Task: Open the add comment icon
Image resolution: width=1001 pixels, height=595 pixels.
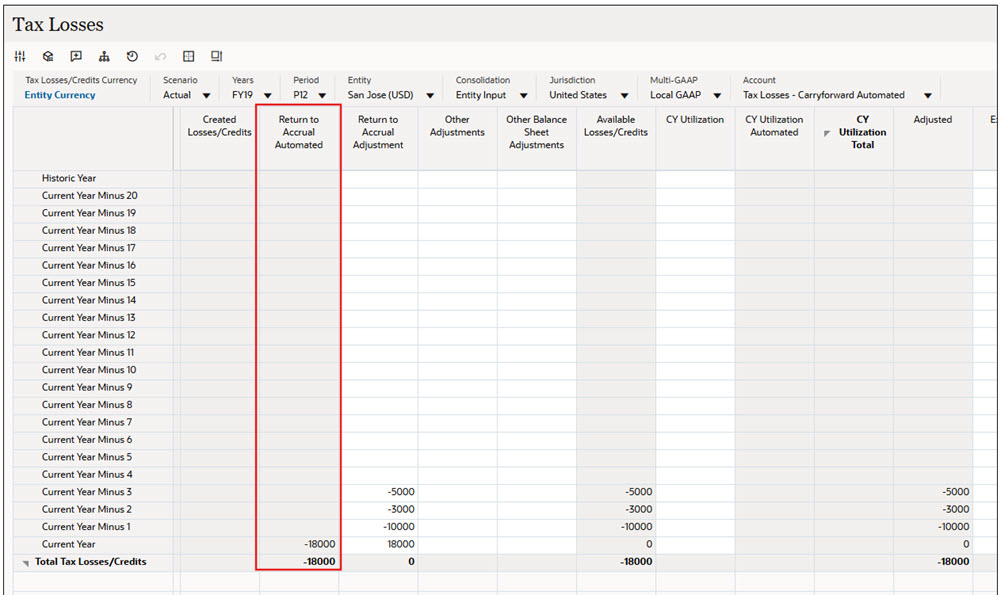Action: pos(76,56)
